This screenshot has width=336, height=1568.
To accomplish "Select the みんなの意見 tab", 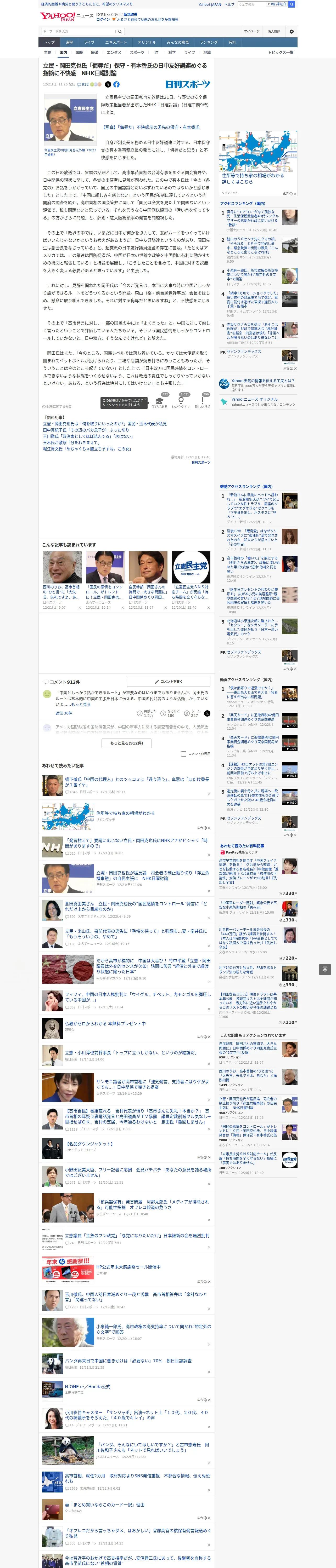I will tap(178, 43).
